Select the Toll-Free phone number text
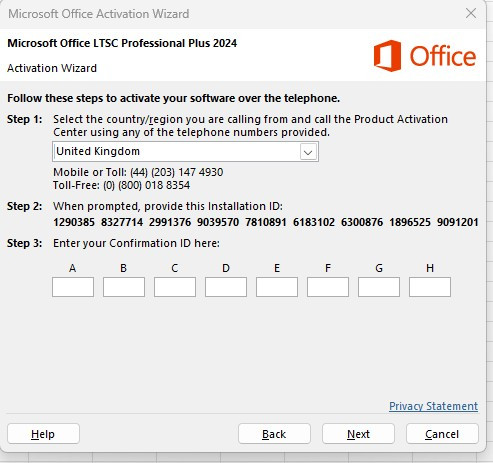This screenshot has height=463, width=493. (x=121, y=185)
